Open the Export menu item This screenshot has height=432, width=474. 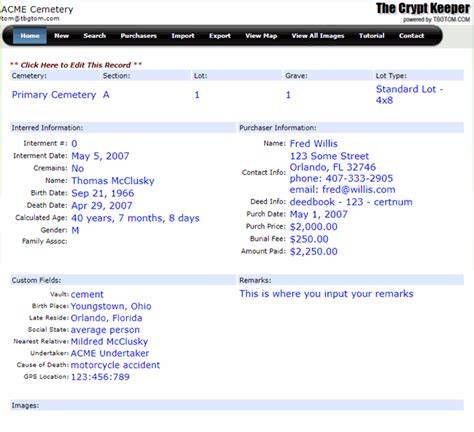pos(220,36)
